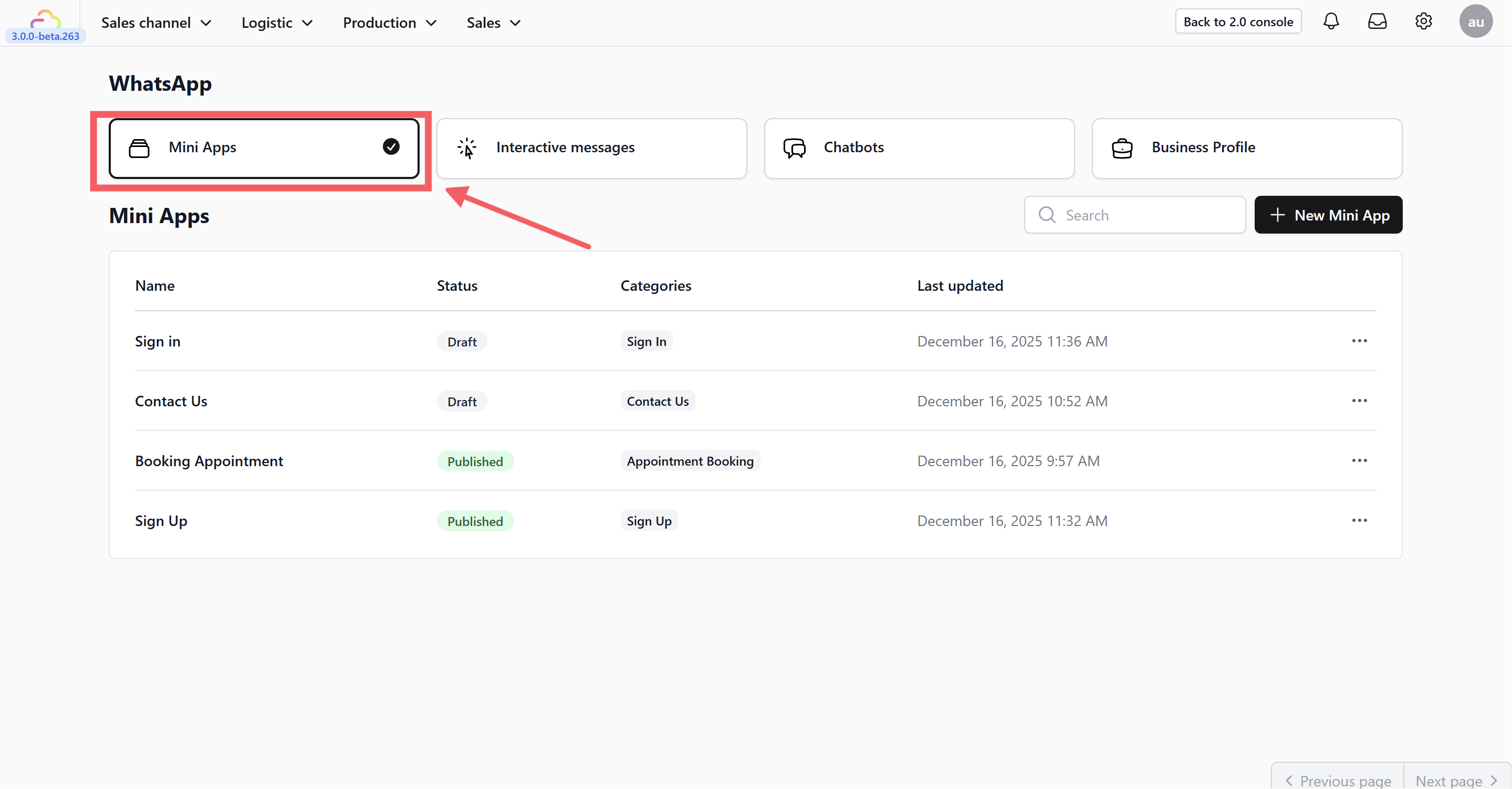Click the Appointment Booking category tag
The image size is (1512, 789).
point(690,461)
